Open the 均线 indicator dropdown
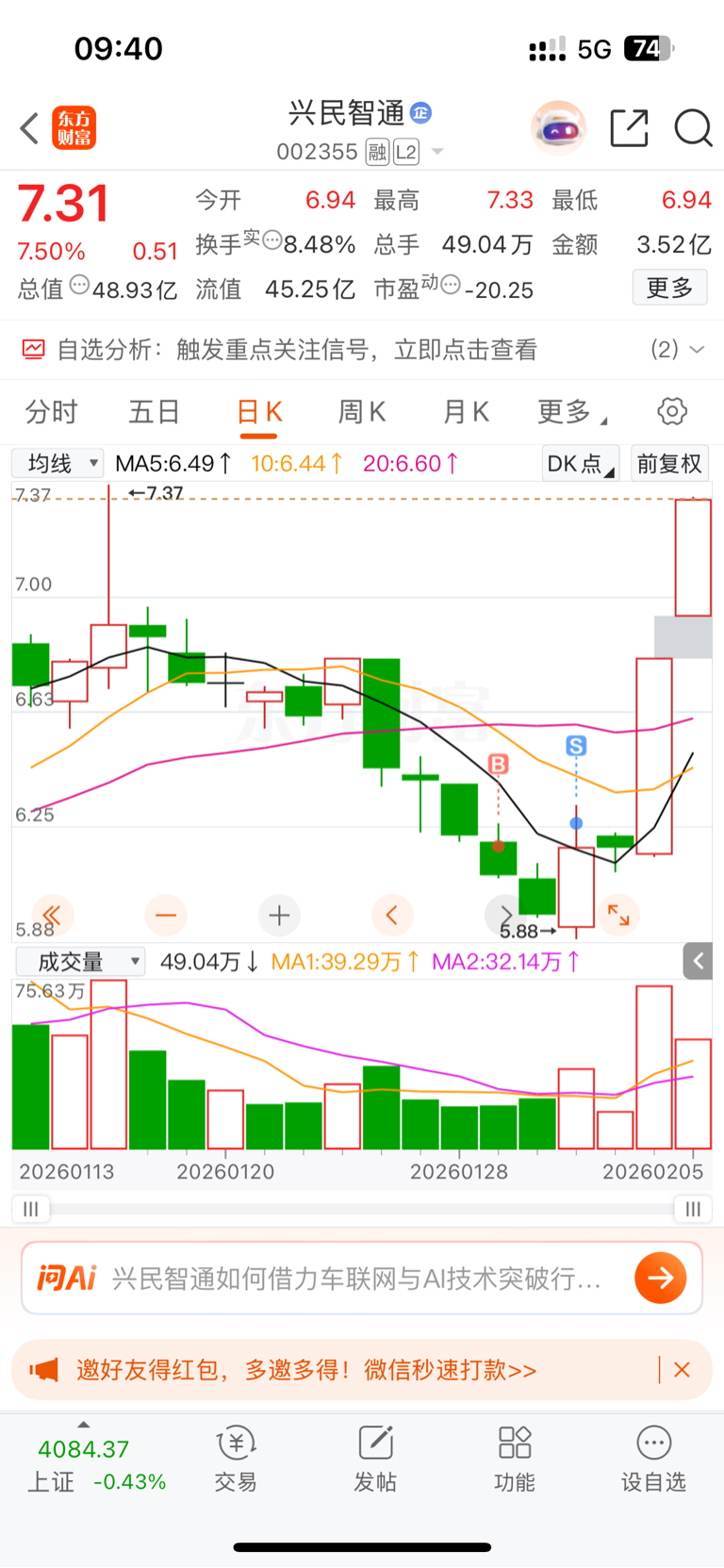 tap(58, 463)
